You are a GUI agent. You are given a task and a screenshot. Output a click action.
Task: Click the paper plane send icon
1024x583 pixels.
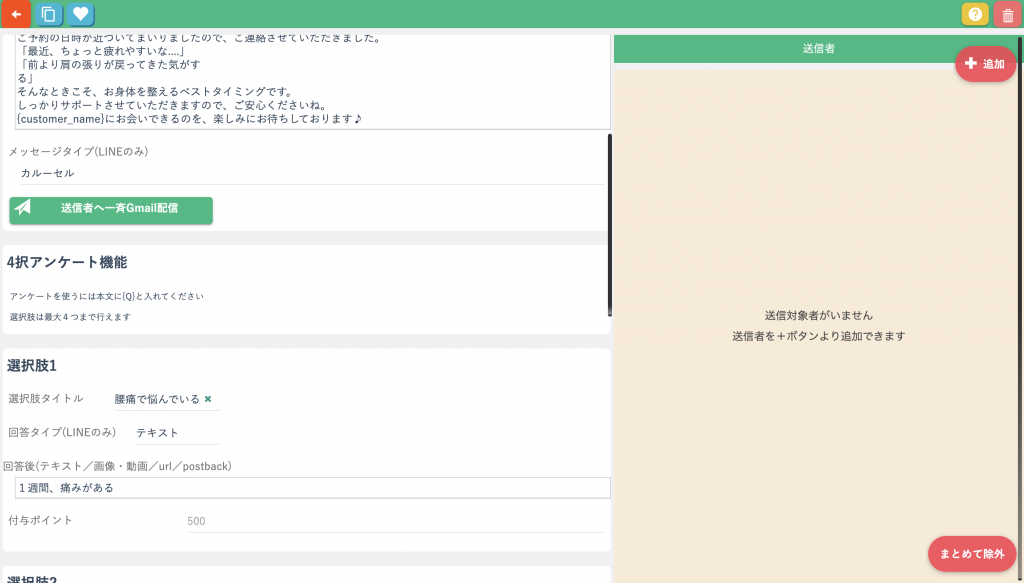click(23, 208)
